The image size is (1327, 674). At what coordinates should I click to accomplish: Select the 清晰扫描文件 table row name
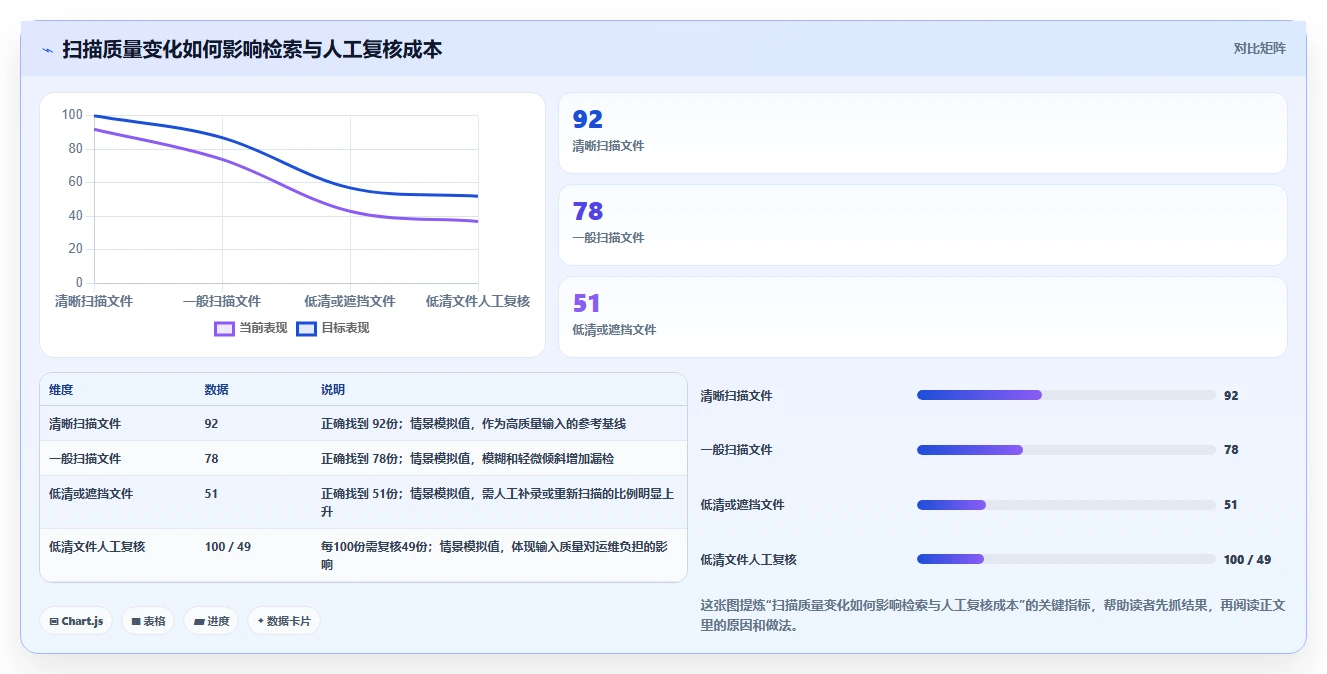[85, 424]
